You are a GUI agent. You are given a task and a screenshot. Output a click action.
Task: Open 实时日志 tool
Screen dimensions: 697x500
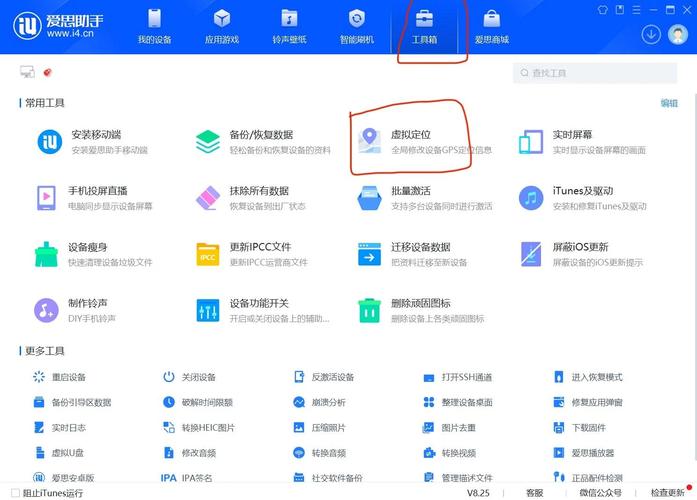tap(59, 428)
